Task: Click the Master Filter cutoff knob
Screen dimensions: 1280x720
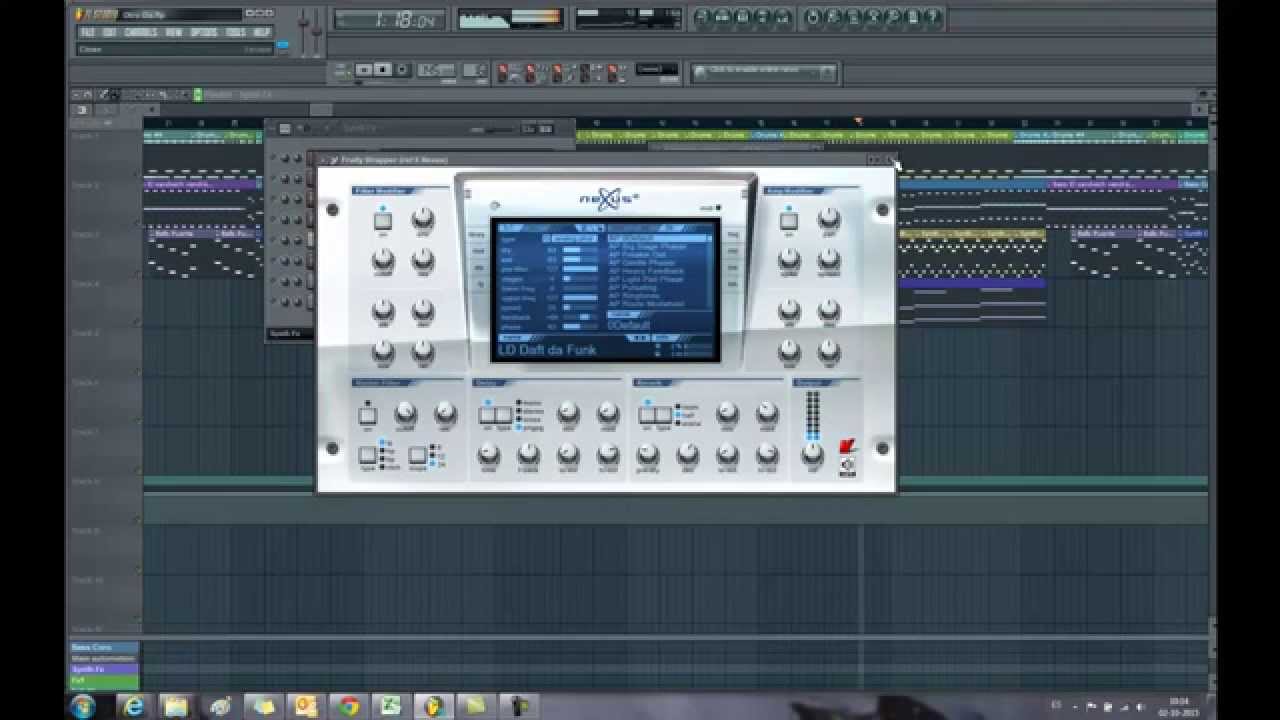Action: coord(405,413)
